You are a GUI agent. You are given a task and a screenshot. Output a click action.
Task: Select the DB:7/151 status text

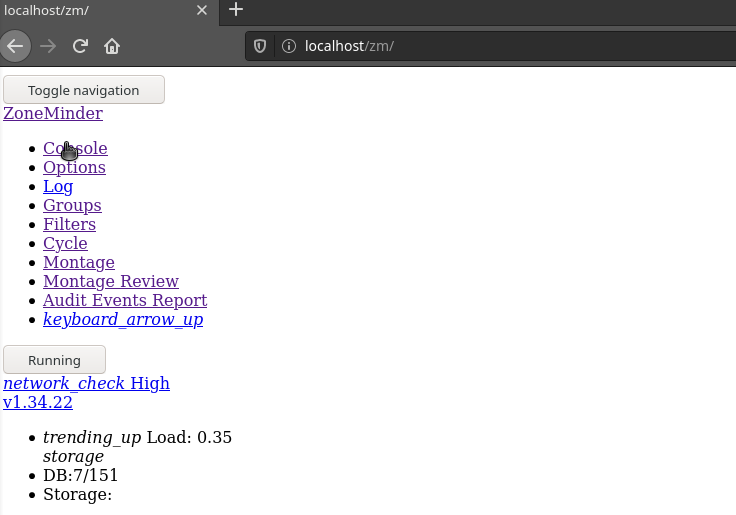[x=81, y=476]
